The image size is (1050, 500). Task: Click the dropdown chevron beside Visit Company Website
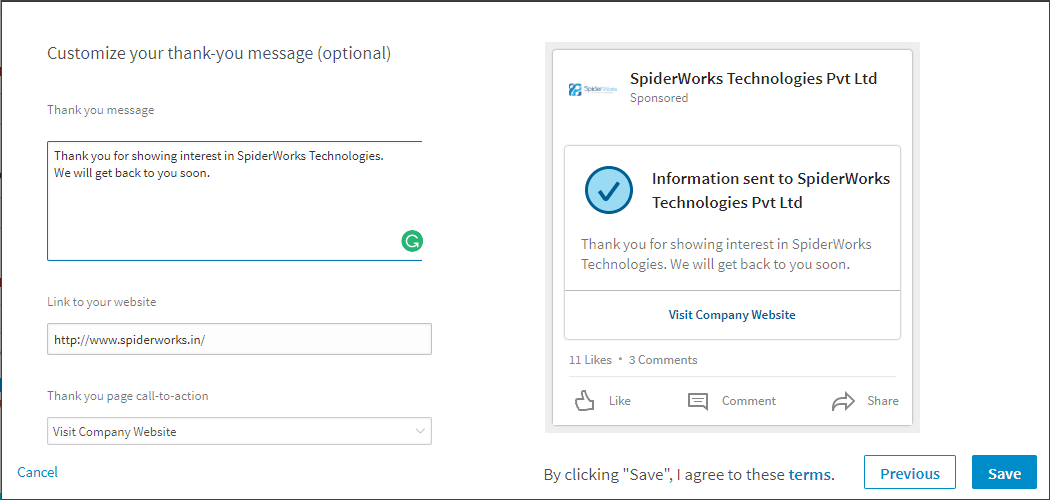420,432
